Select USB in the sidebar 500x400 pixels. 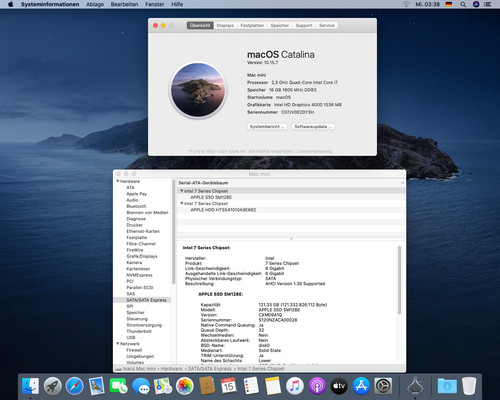coord(131,337)
